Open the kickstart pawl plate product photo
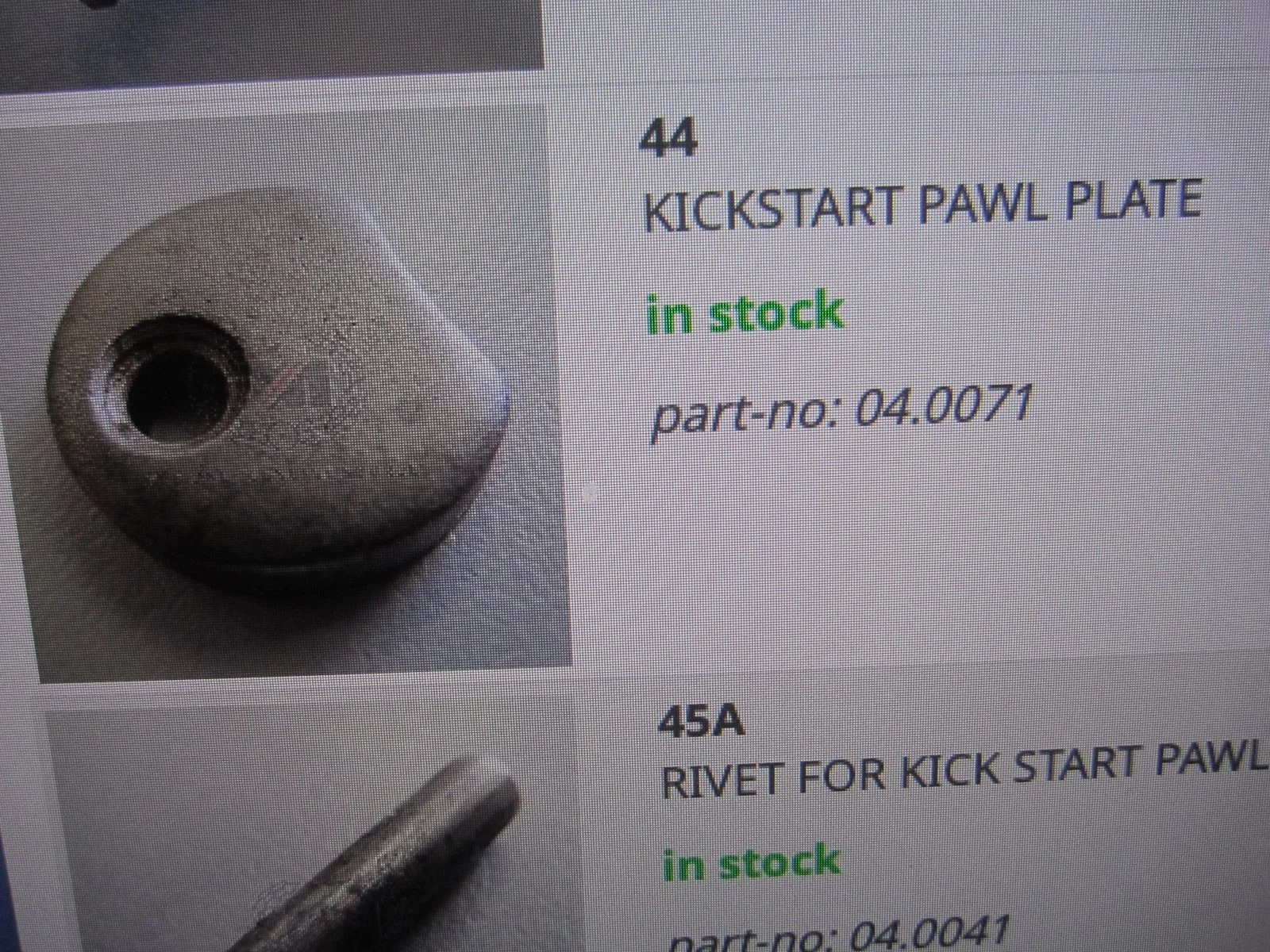This screenshot has height=952, width=1270. point(286,393)
